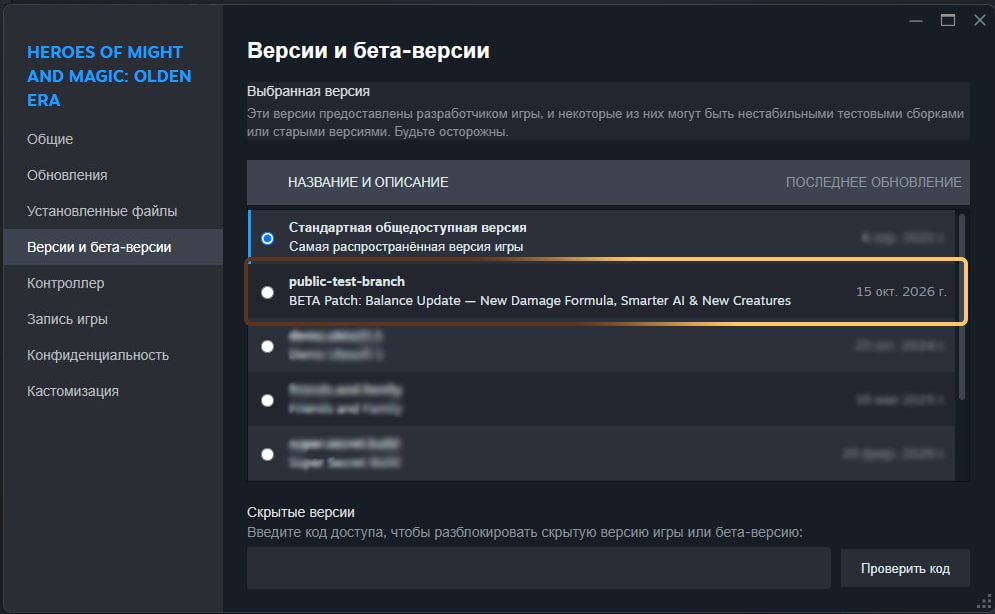
Task: Minimize the properties window
Action: tap(915, 21)
